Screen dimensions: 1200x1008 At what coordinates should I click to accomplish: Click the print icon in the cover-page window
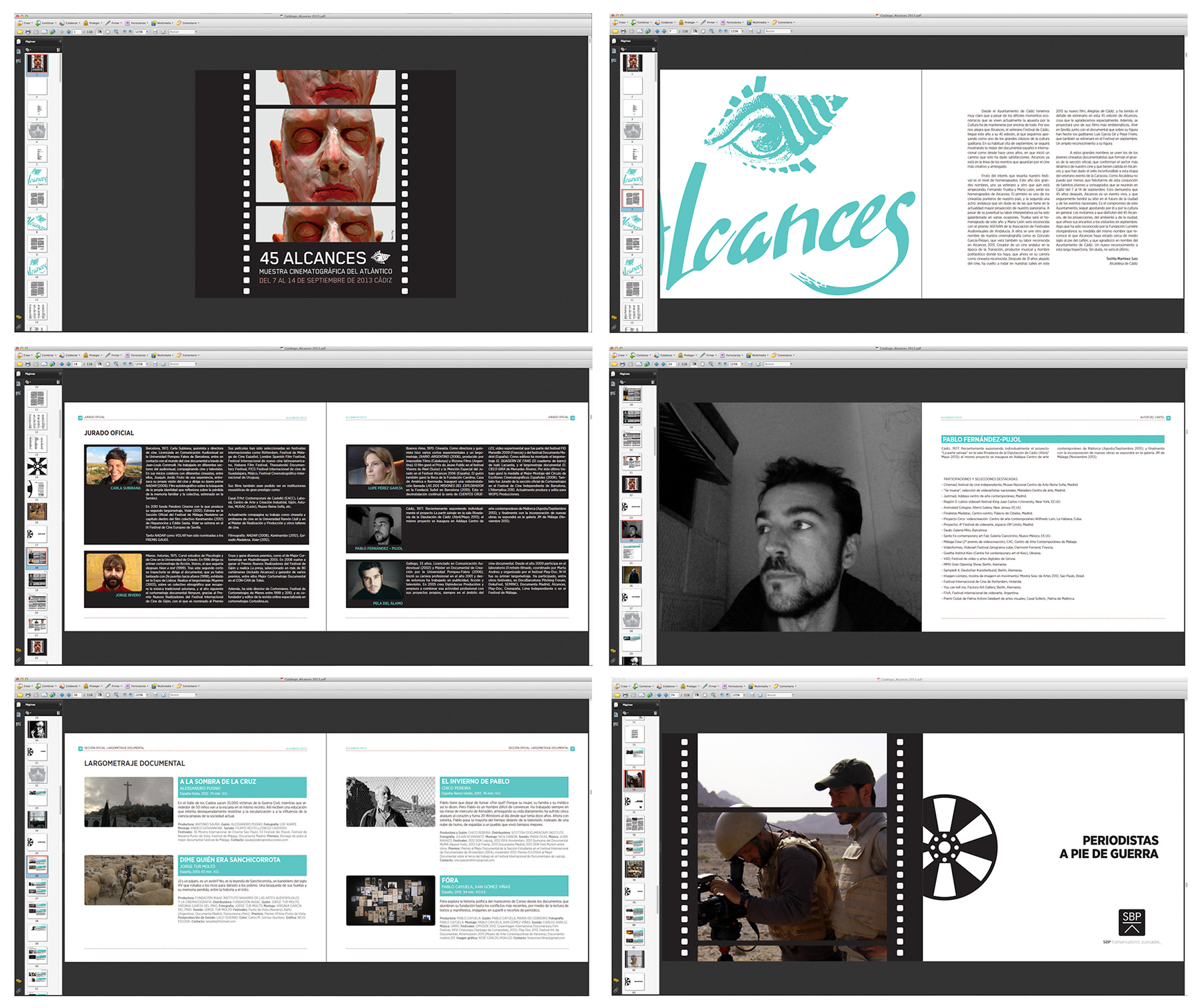29,31
